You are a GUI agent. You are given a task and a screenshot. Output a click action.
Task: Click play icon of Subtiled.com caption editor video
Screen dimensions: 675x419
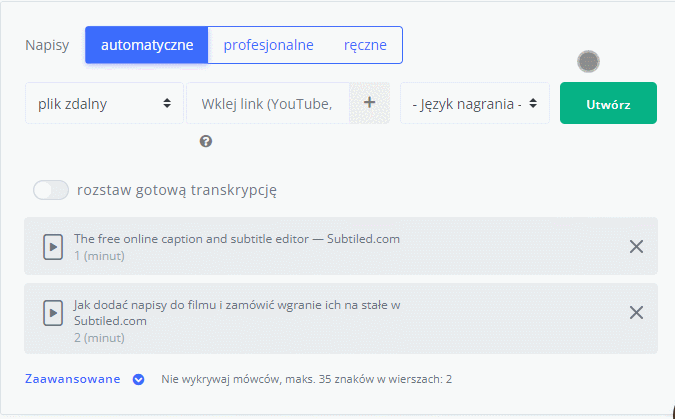tap(52, 246)
